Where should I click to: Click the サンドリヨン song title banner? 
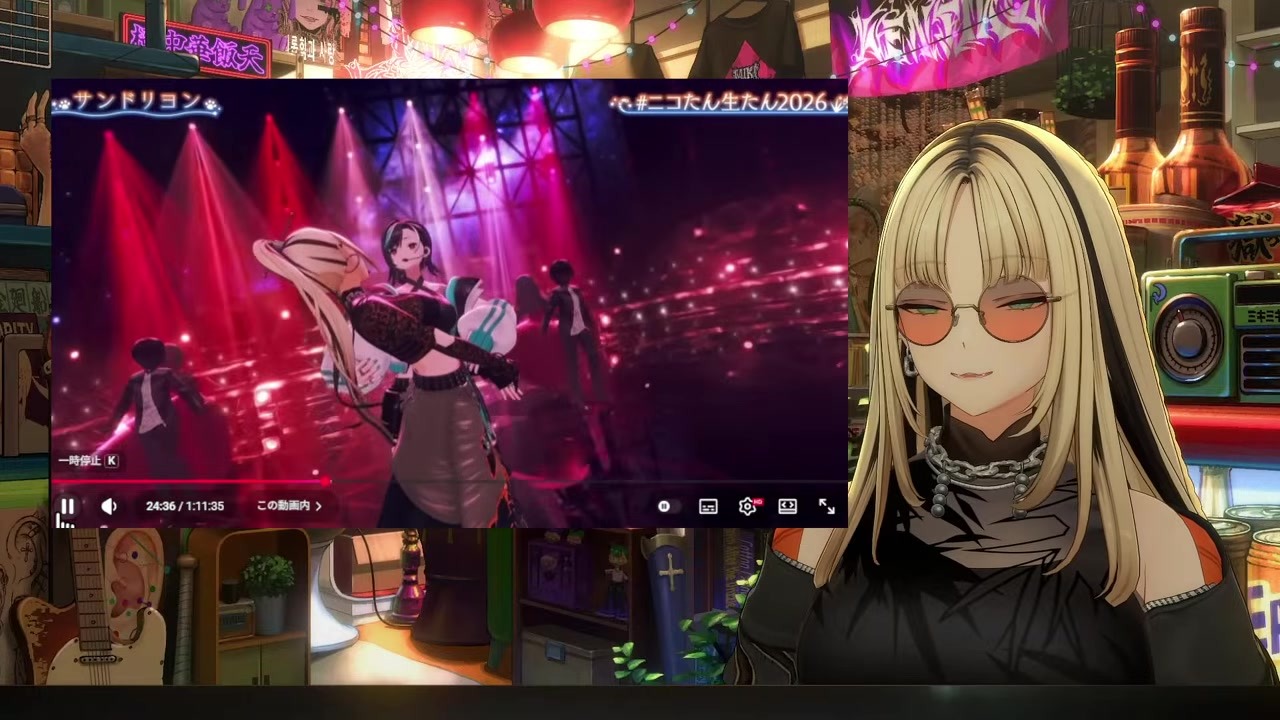136,102
